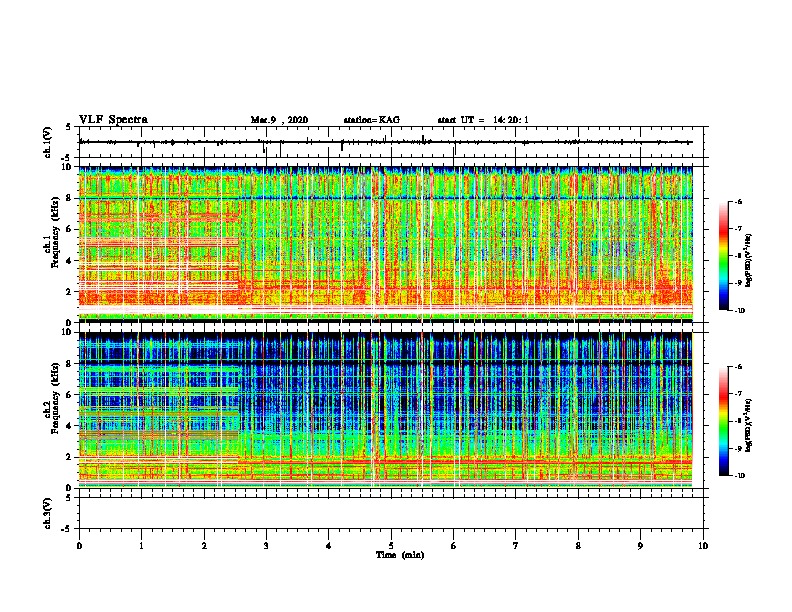The height and width of the screenshot is (612, 792).
Task: Click the empty ch.3 voltage panel
Action: point(393,513)
